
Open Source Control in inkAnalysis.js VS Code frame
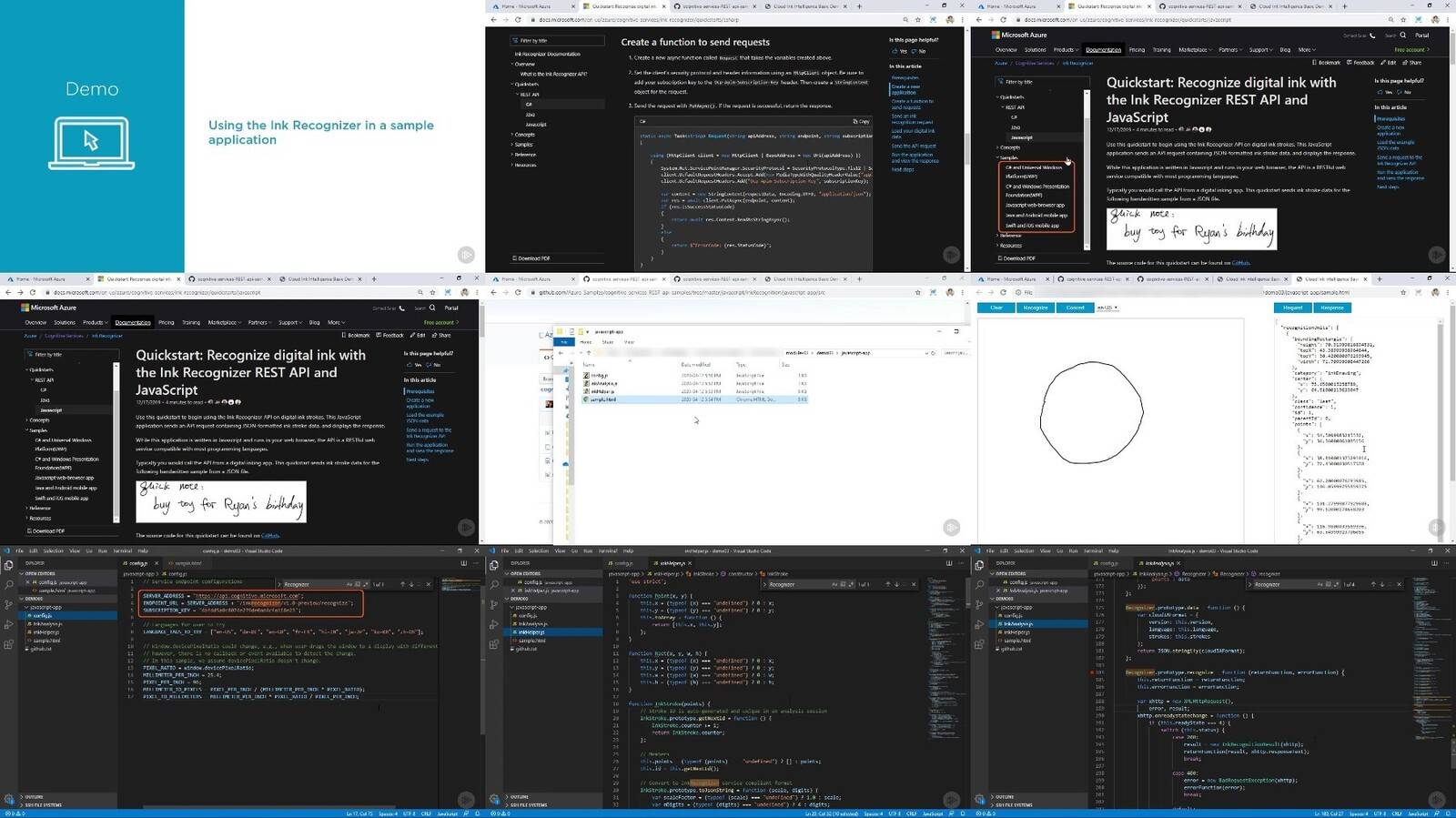click(x=979, y=604)
